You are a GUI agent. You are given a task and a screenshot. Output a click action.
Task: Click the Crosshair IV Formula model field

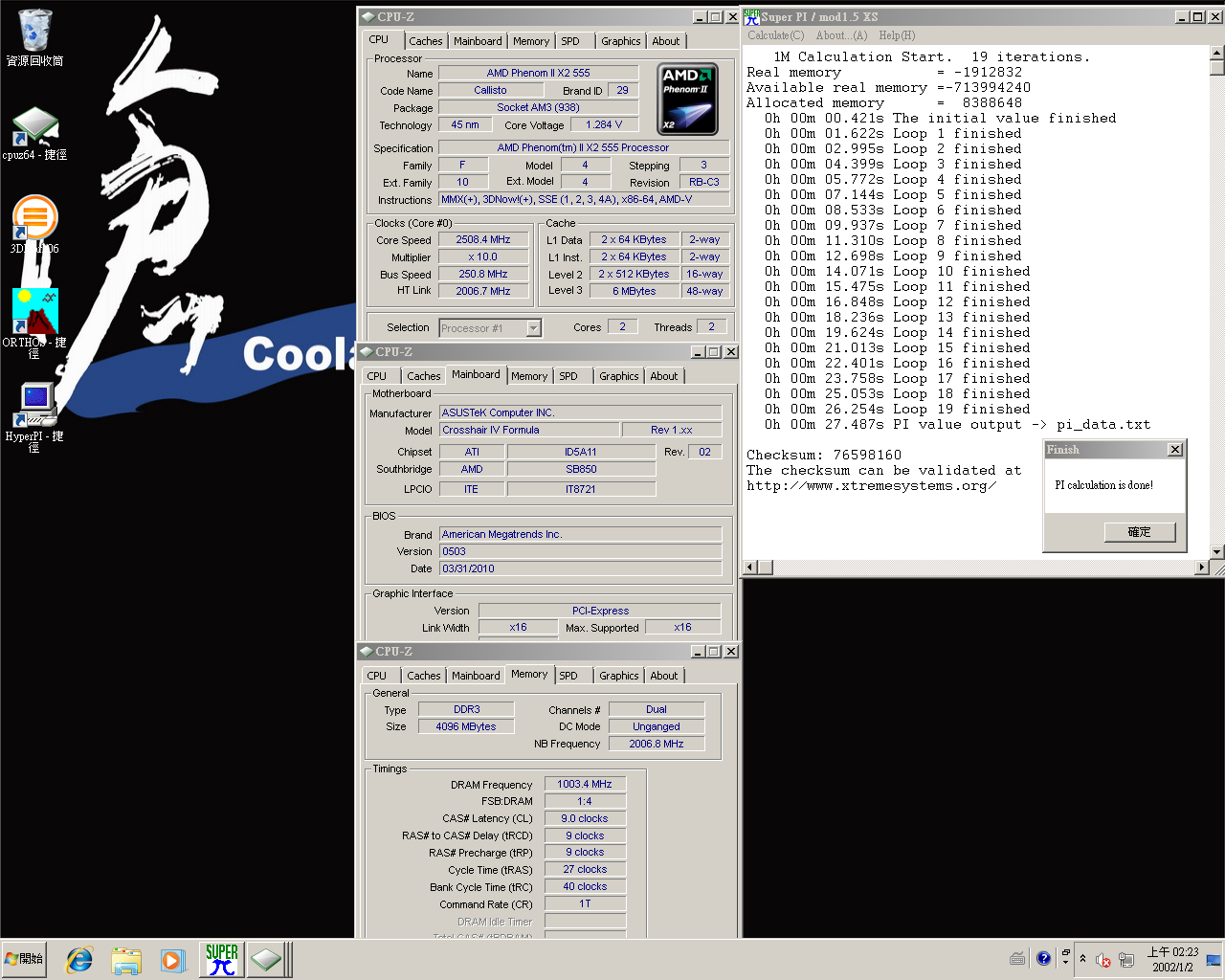point(528,430)
